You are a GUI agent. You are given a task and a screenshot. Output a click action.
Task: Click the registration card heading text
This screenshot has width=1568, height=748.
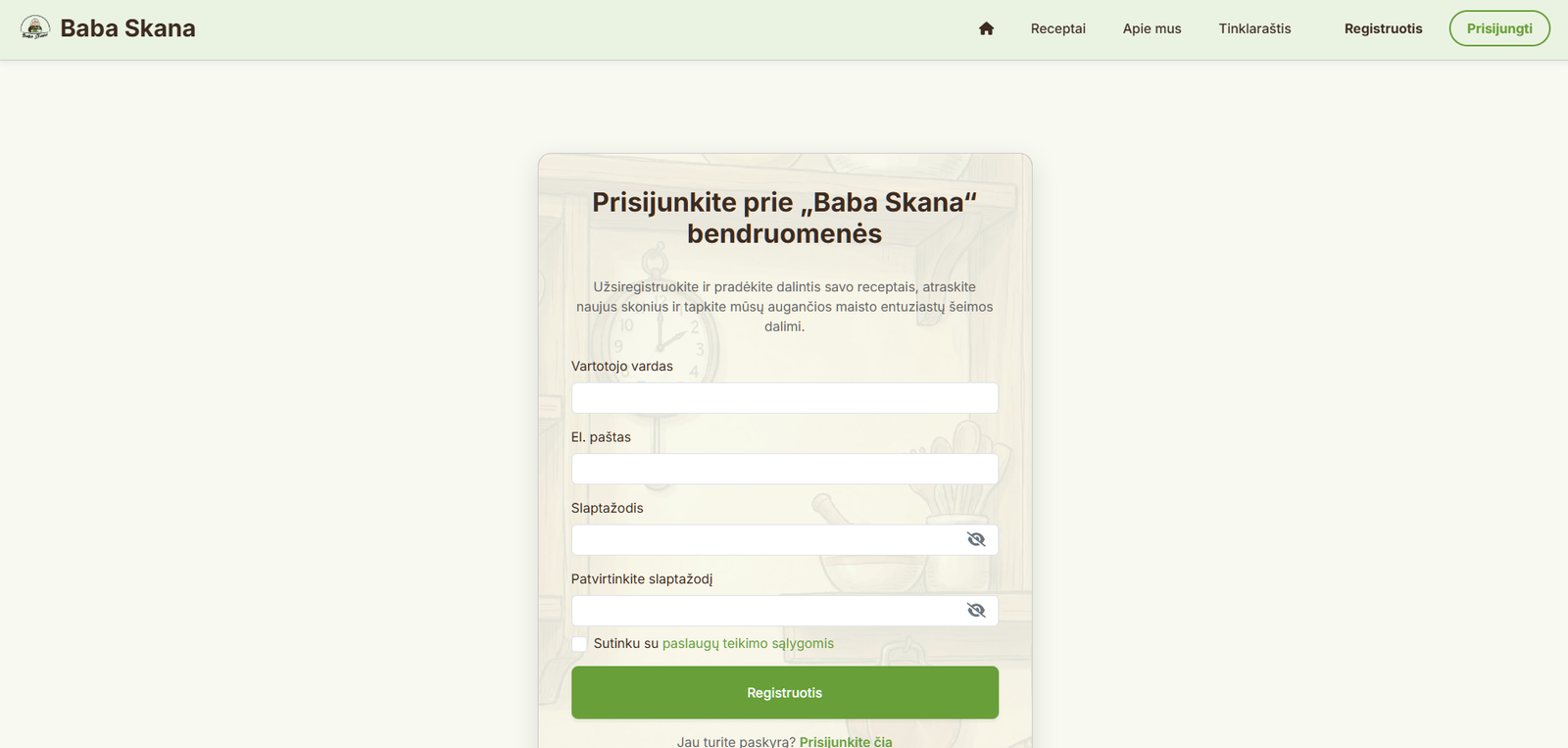click(784, 218)
